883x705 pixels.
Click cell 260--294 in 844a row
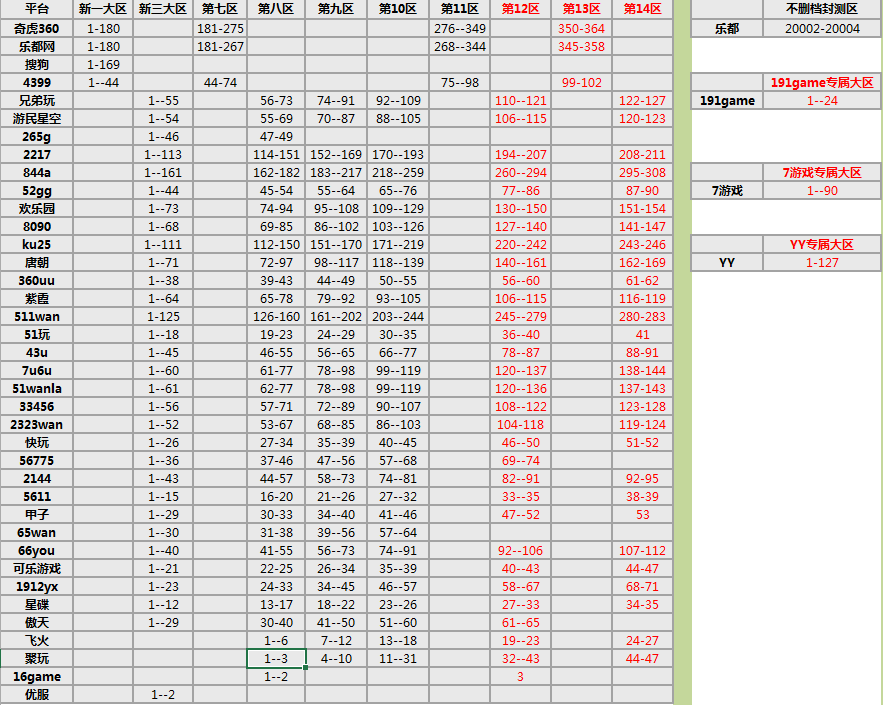click(520, 172)
